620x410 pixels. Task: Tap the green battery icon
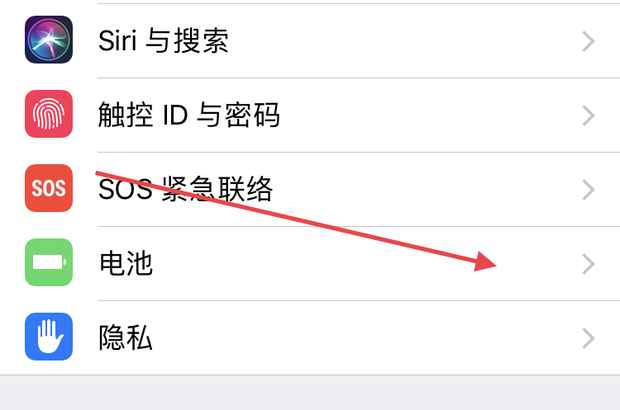pos(49,263)
